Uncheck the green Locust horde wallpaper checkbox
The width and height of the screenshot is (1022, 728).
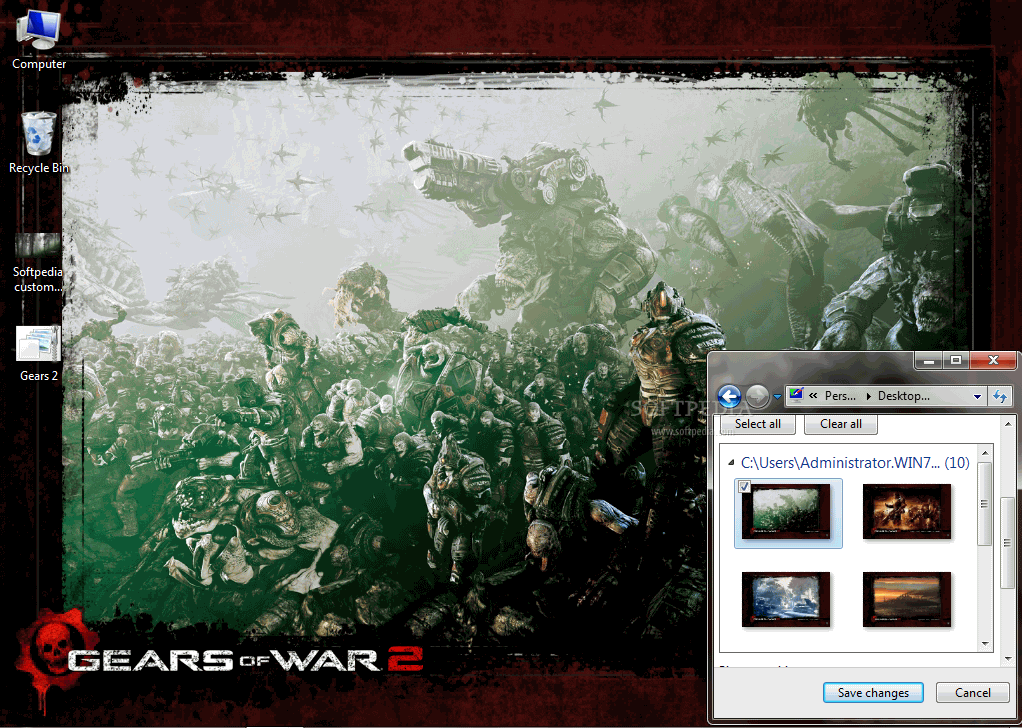pos(746,486)
